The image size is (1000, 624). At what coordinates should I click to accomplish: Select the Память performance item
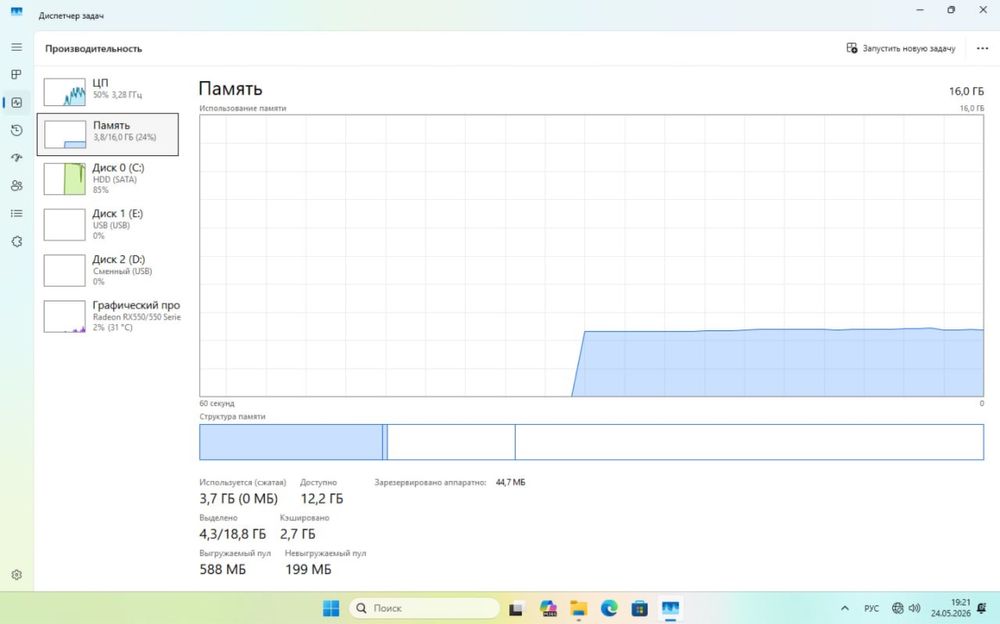(x=108, y=134)
